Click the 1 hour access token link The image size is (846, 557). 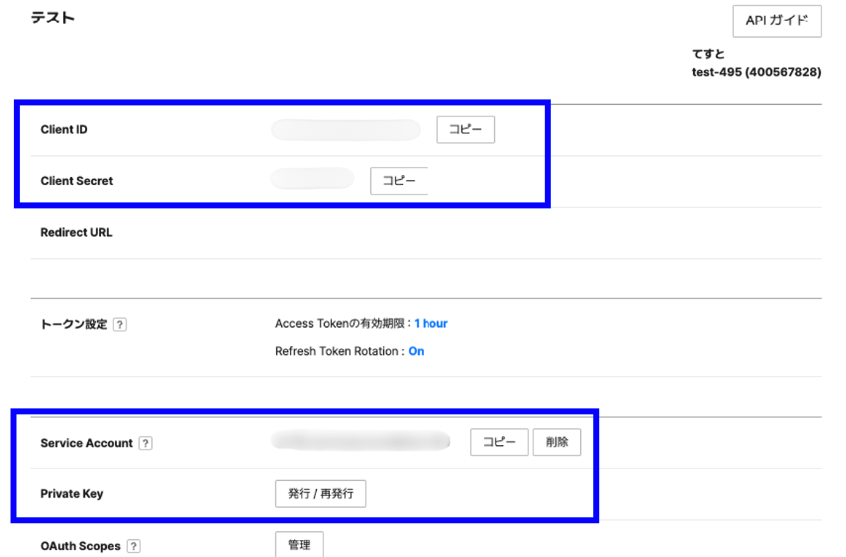(431, 324)
